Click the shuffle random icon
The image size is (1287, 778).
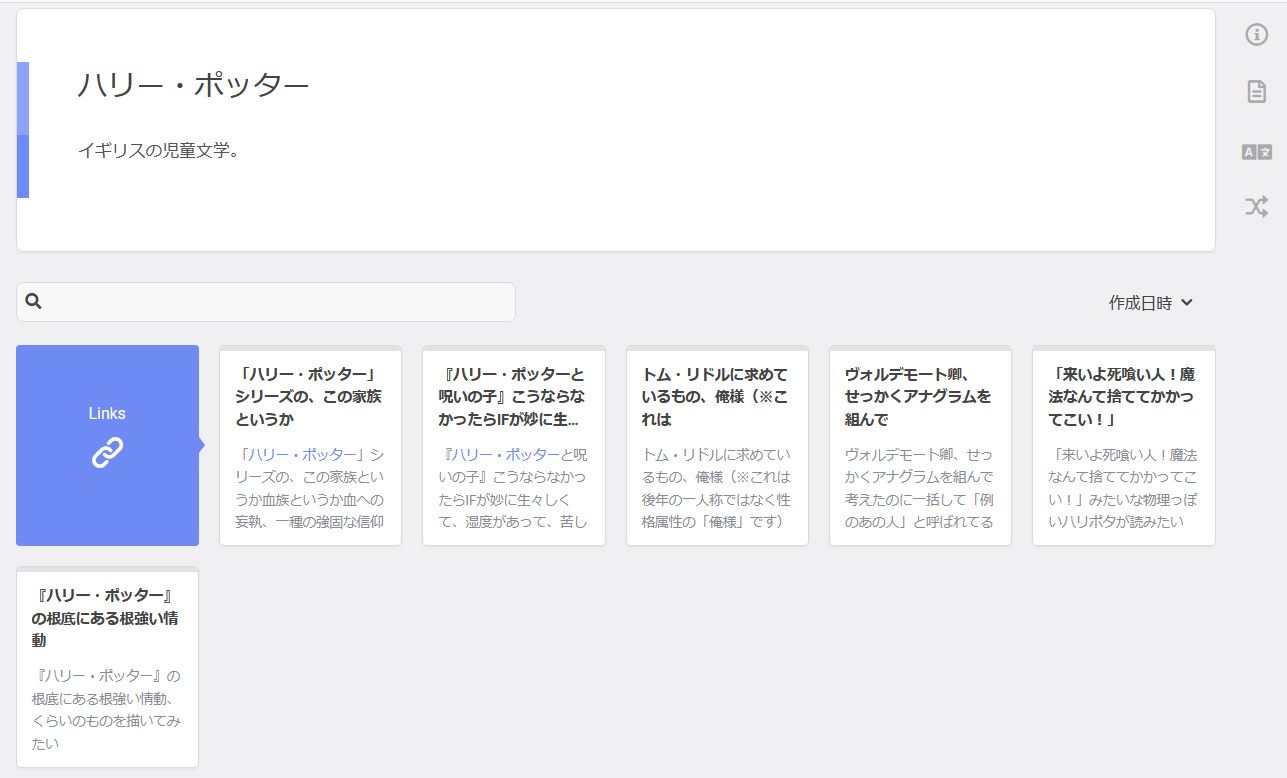coord(1256,207)
